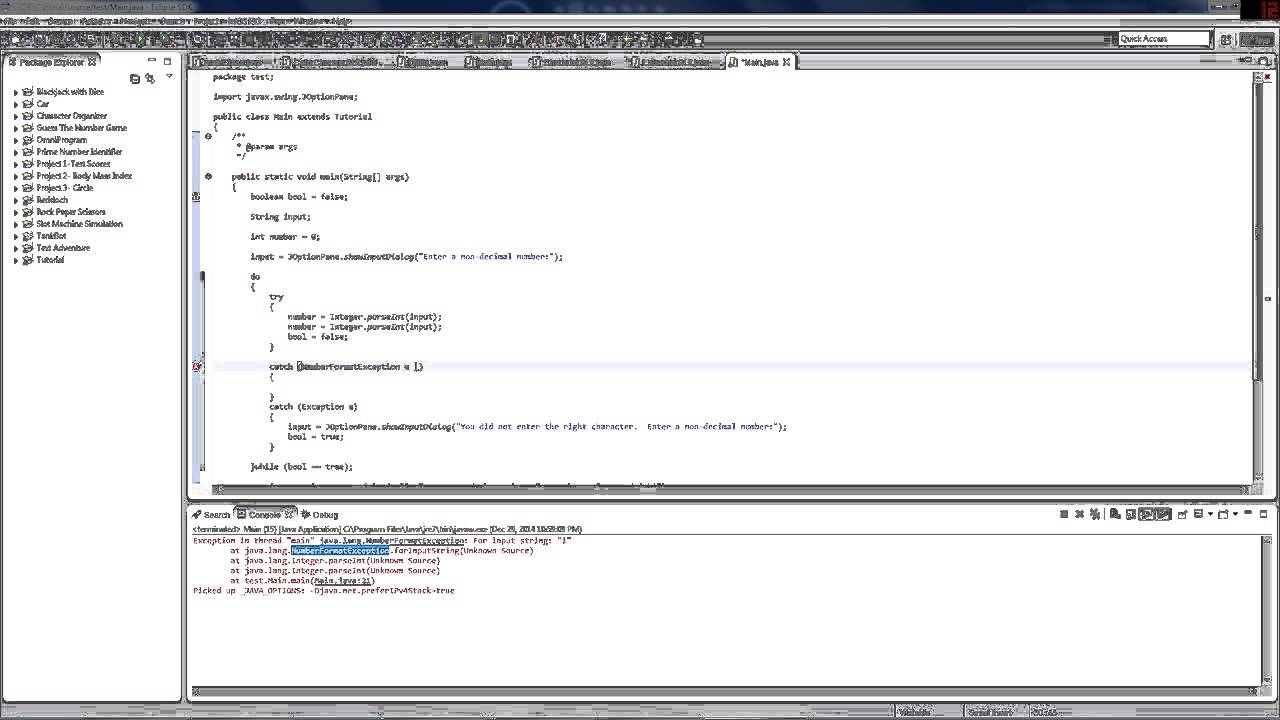Select the Text Adventure project
The width and height of the screenshot is (1280, 720).
(x=63, y=248)
